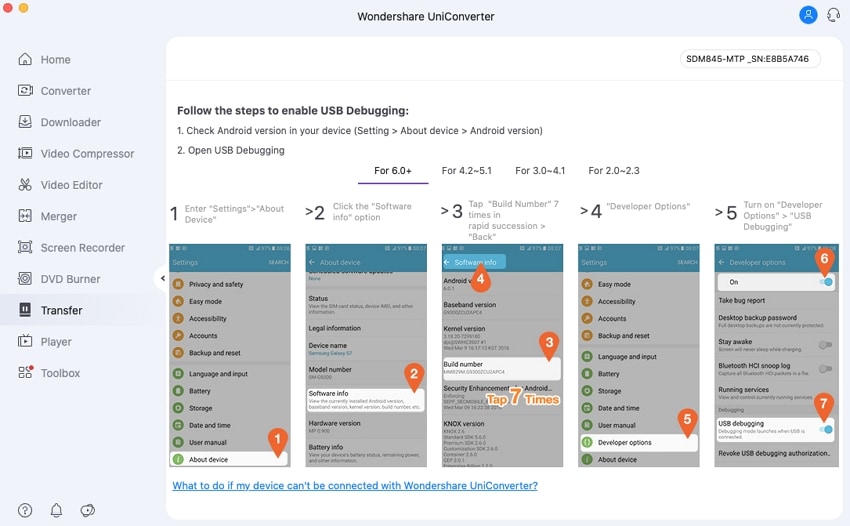The image size is (850, 526).
Task: Open the DVD Burner tool
Action: [x=59, y=279]
